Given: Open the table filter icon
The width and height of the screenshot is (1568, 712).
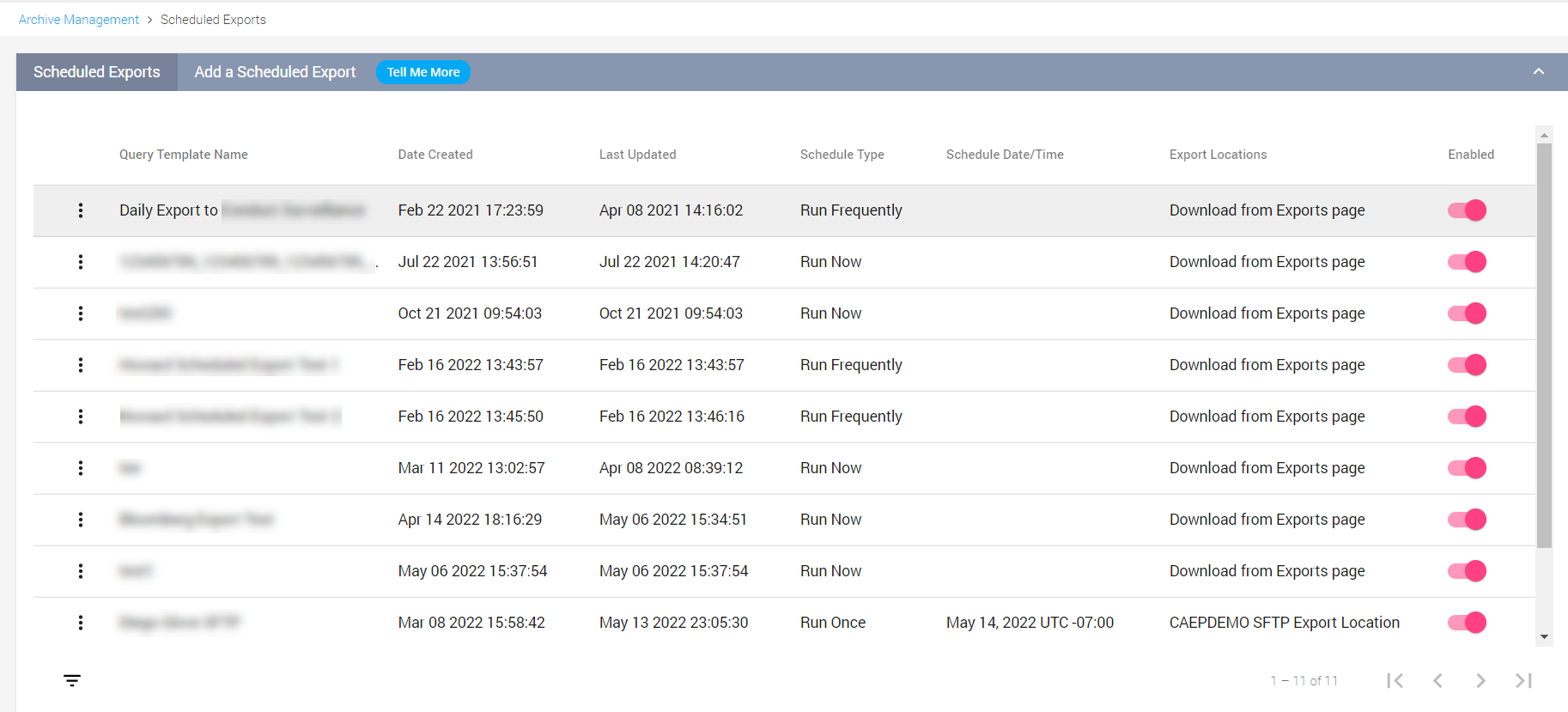Looking at the screenshot, I should coord(72,681).
